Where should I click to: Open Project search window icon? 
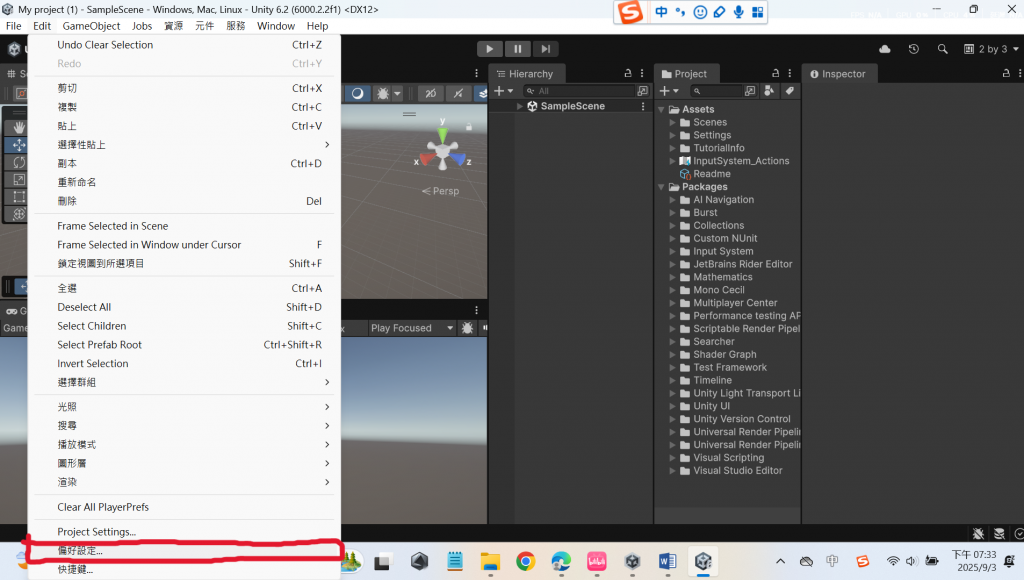(x=750, y=91)
